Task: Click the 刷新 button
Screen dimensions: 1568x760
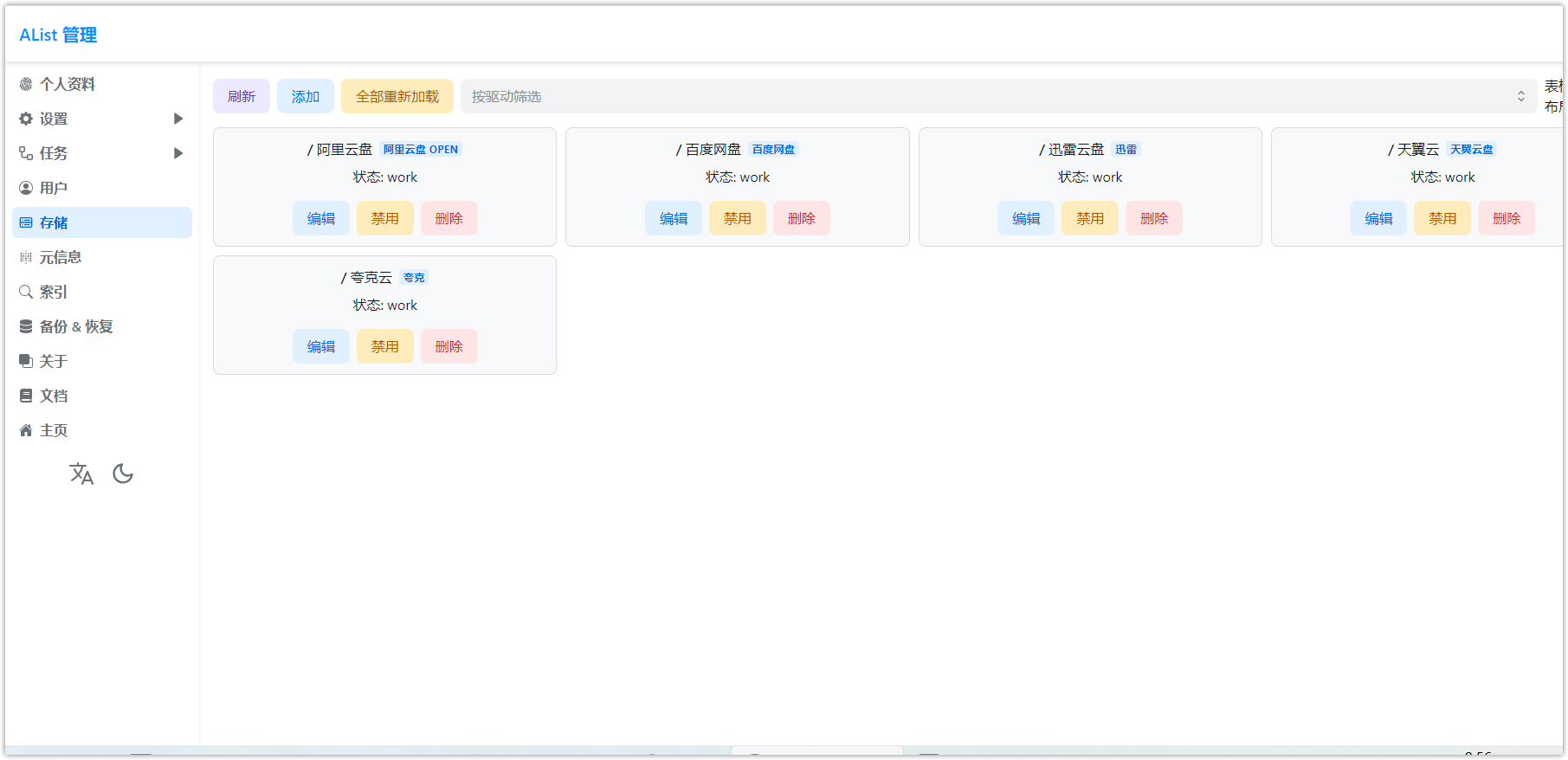Action: click(x=242, y=96)
